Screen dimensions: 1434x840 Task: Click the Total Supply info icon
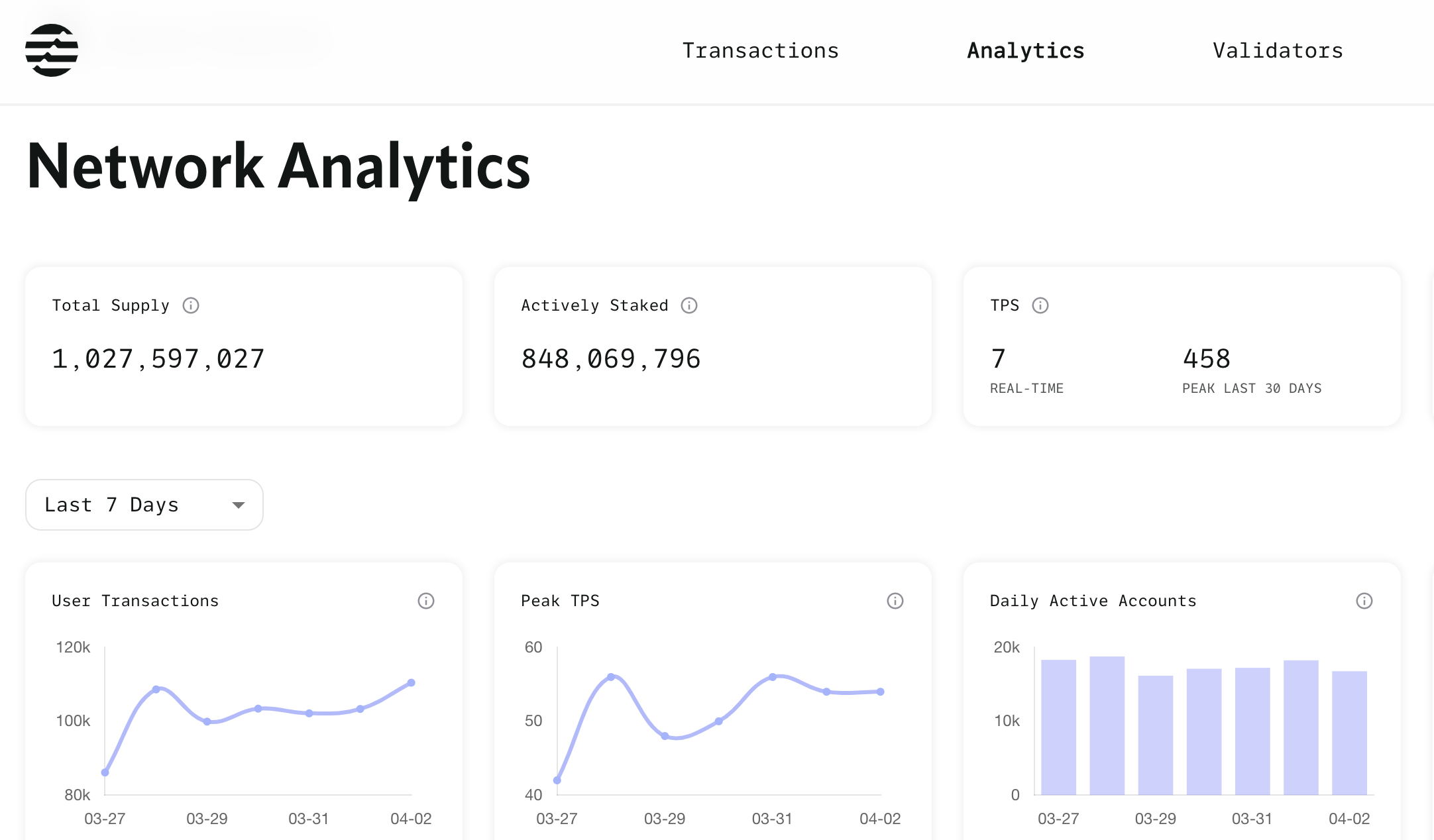coord(191,305)
